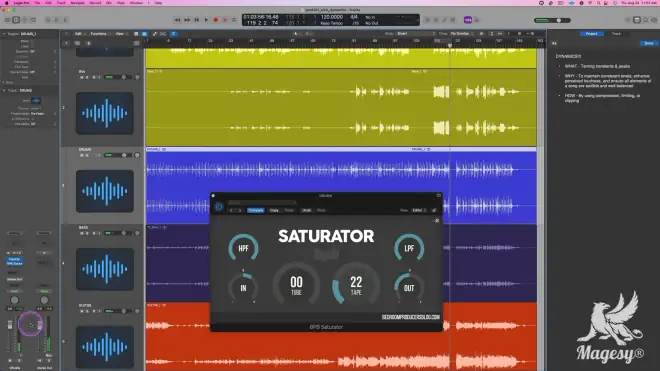Click the TUBE amount dial showing 00

point(296,285)
